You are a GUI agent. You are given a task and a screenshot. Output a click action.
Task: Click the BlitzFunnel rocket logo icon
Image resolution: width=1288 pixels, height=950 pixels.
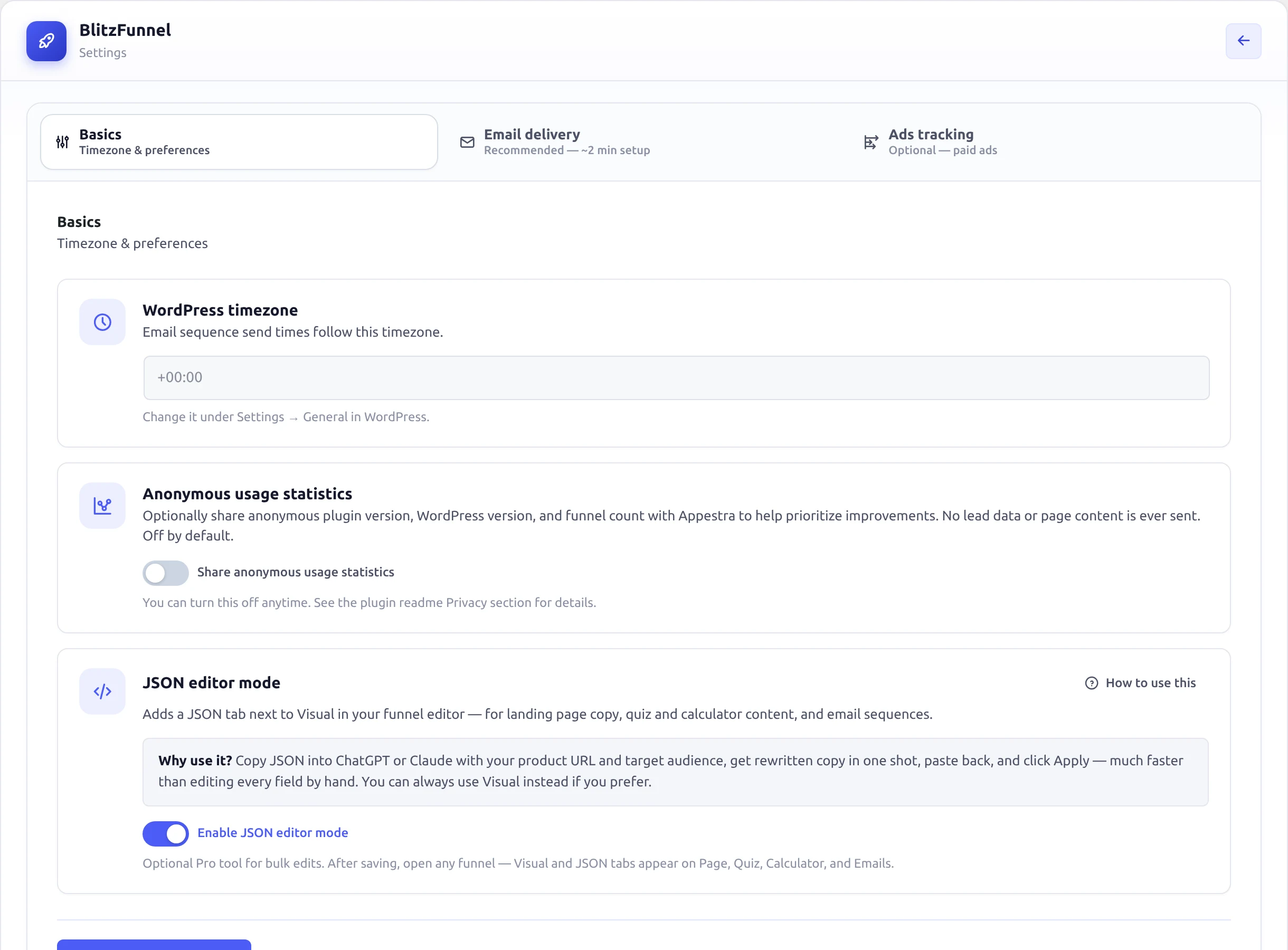[x=46, y=41]
